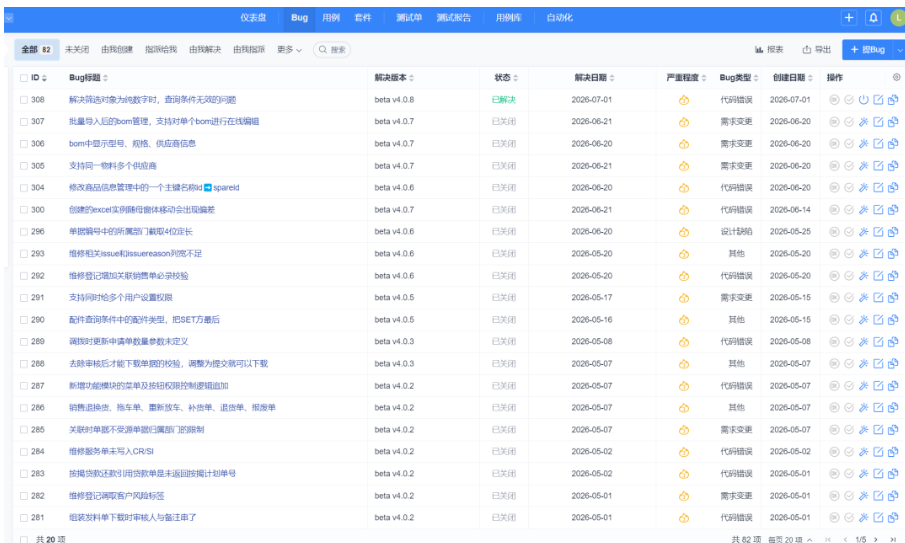Click activate wand icon for bug 305

[863, 166]
